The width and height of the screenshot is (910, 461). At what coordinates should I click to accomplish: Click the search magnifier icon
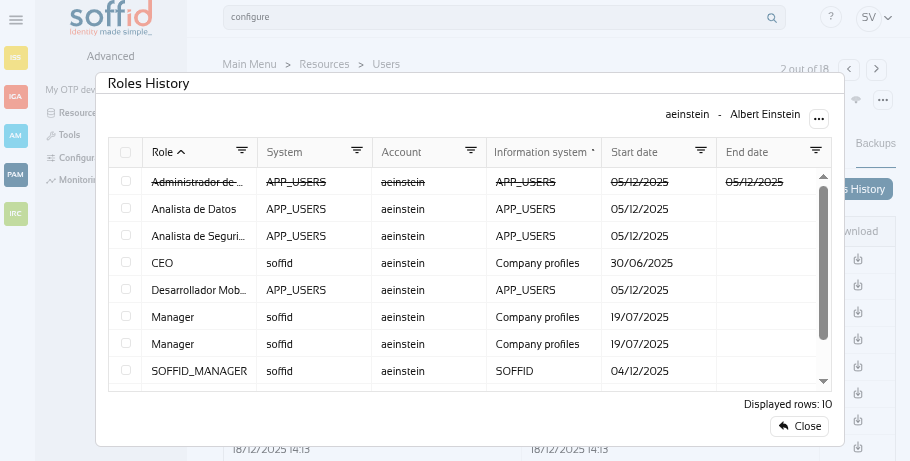click(771, 18)
